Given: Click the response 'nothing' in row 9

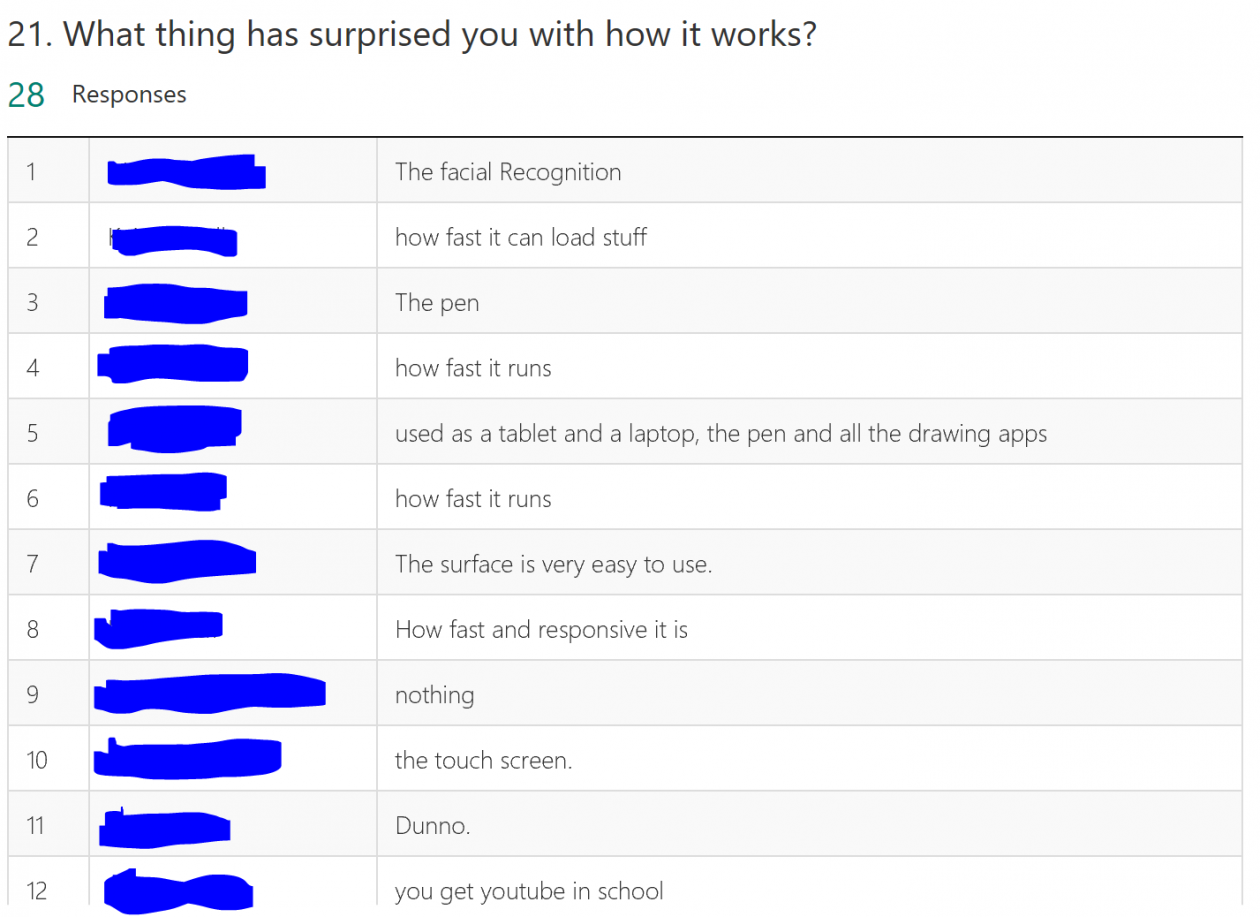Looking at the screenshot, I should pyautogui.click(x=435, y=695).
